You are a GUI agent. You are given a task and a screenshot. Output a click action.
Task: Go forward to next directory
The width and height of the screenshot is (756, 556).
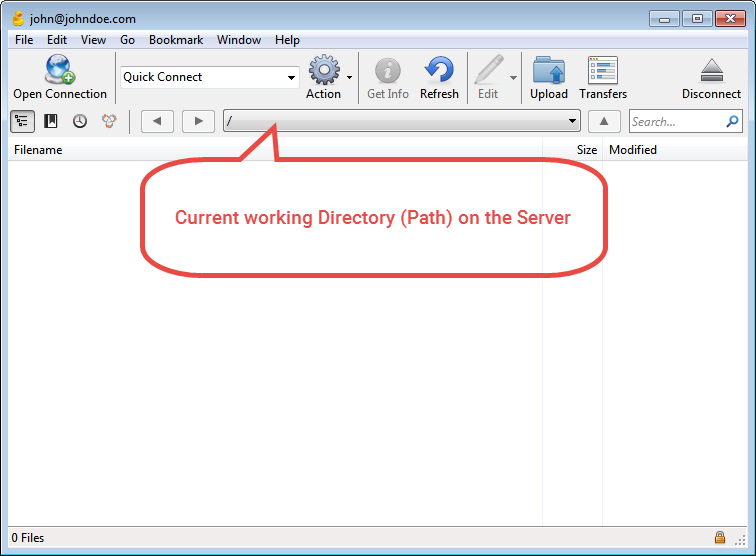coord(198,121)
